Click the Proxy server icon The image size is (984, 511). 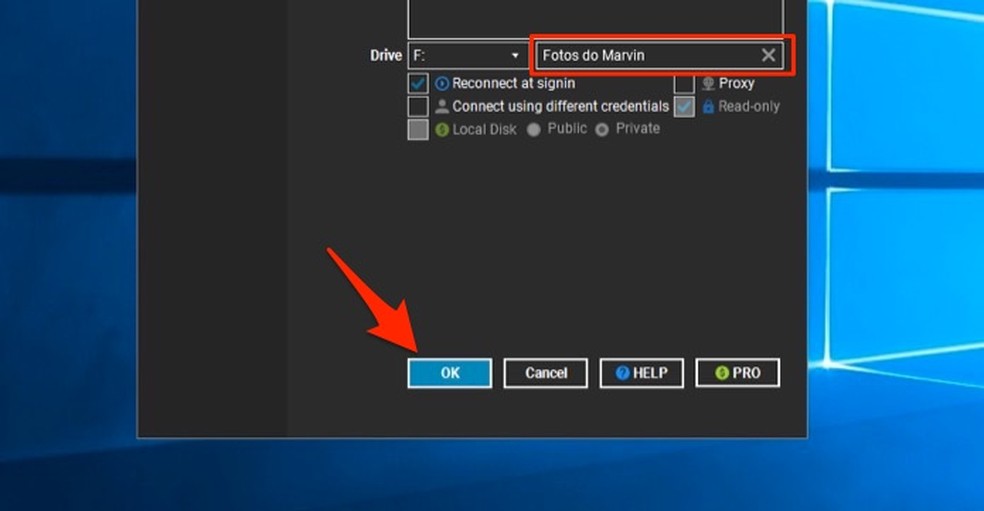point(709,84)
